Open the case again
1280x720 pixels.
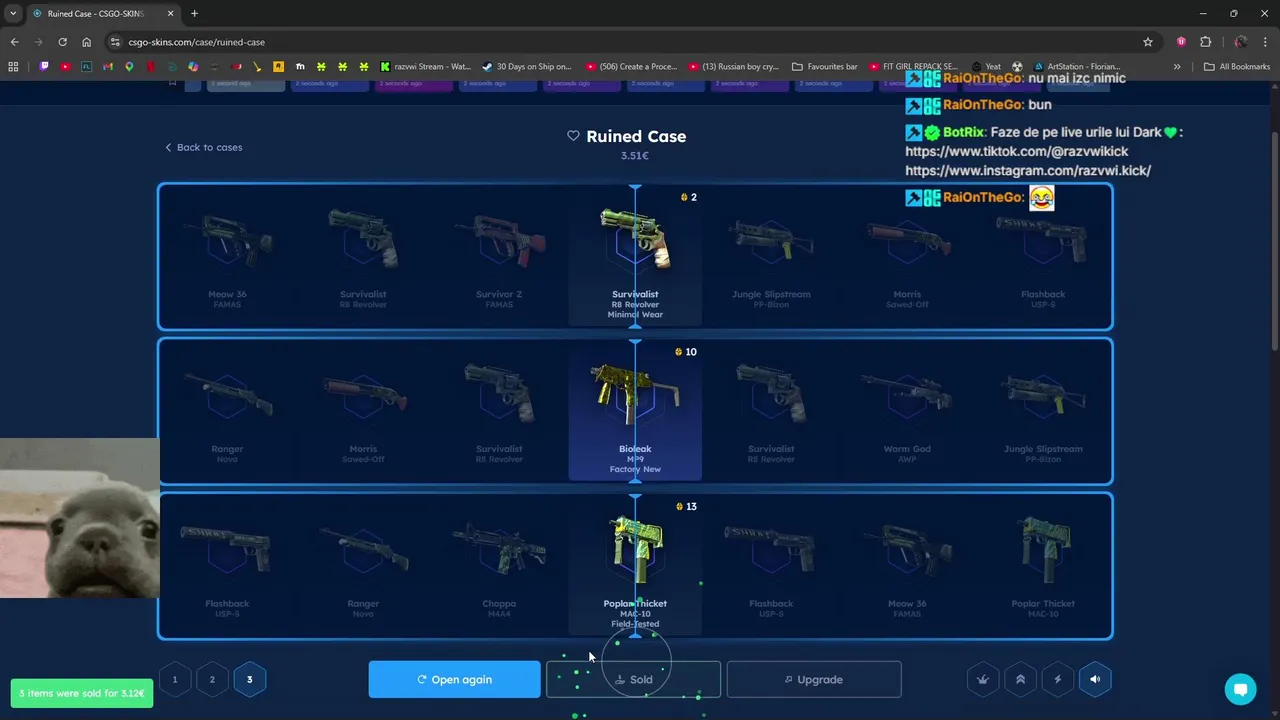(454, 680)
